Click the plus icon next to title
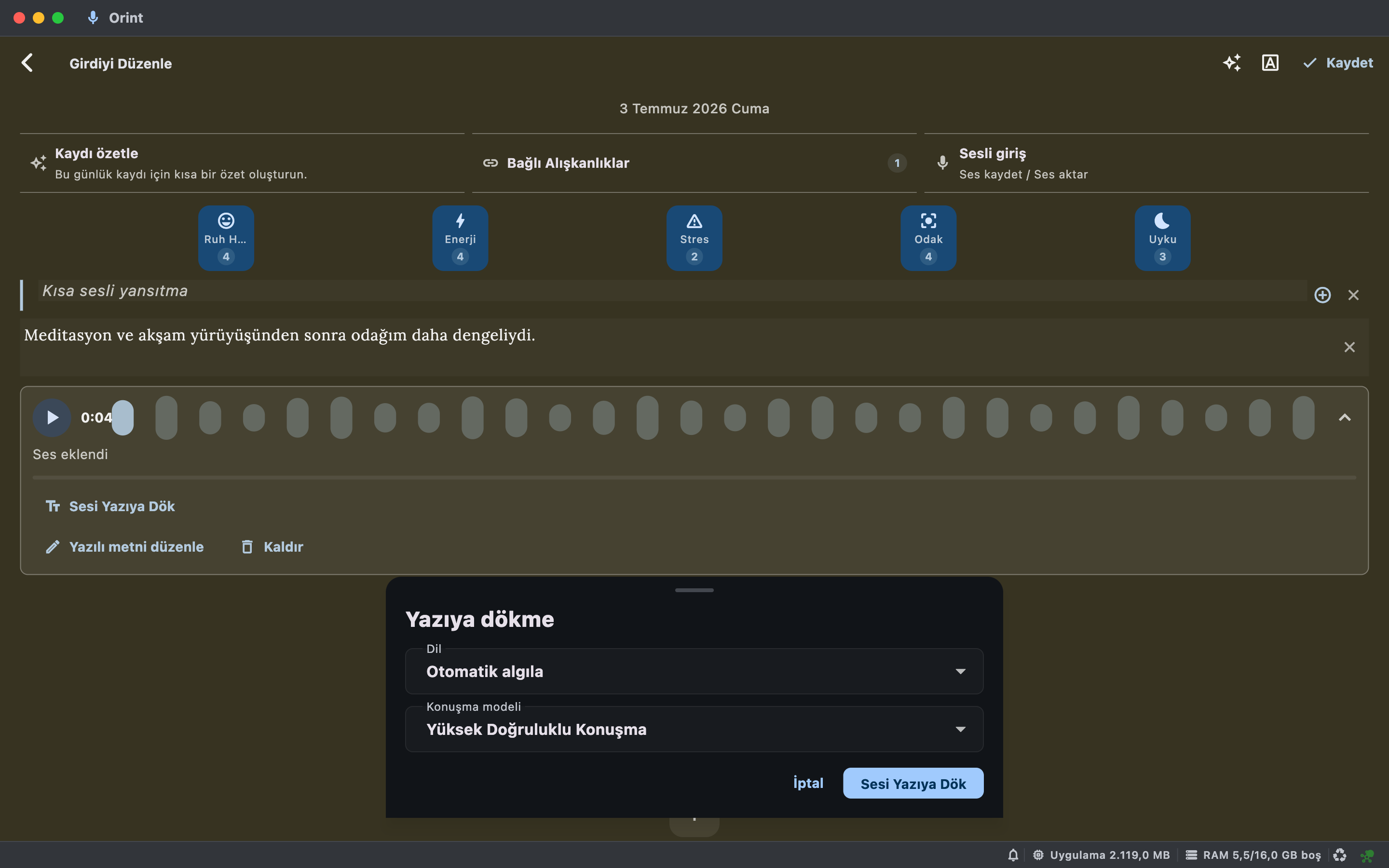1389x868 pixels. [x=1322, y=295]
